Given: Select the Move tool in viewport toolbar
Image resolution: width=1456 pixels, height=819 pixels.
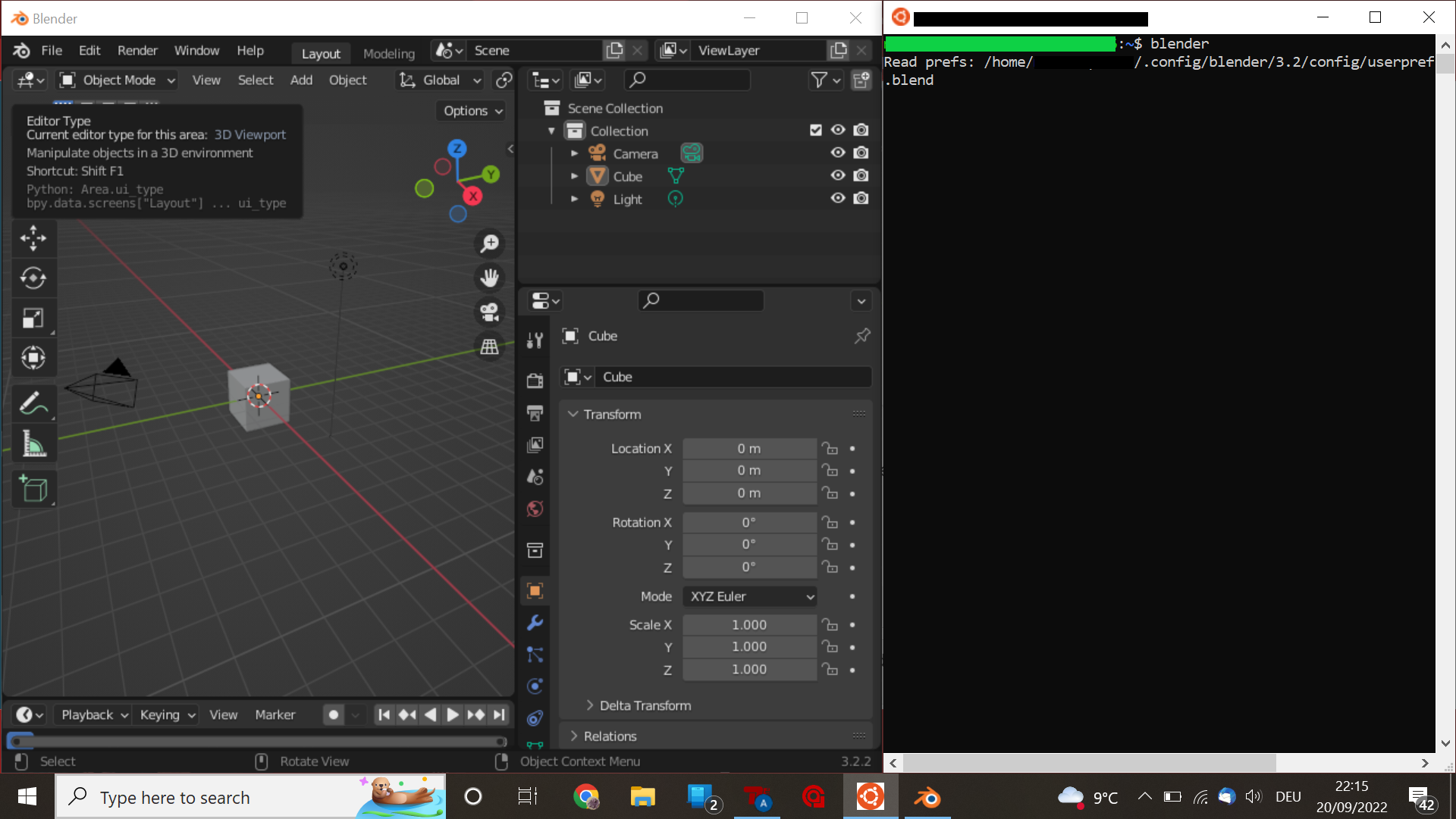Looking at the screenshot, I should point(33,238).
